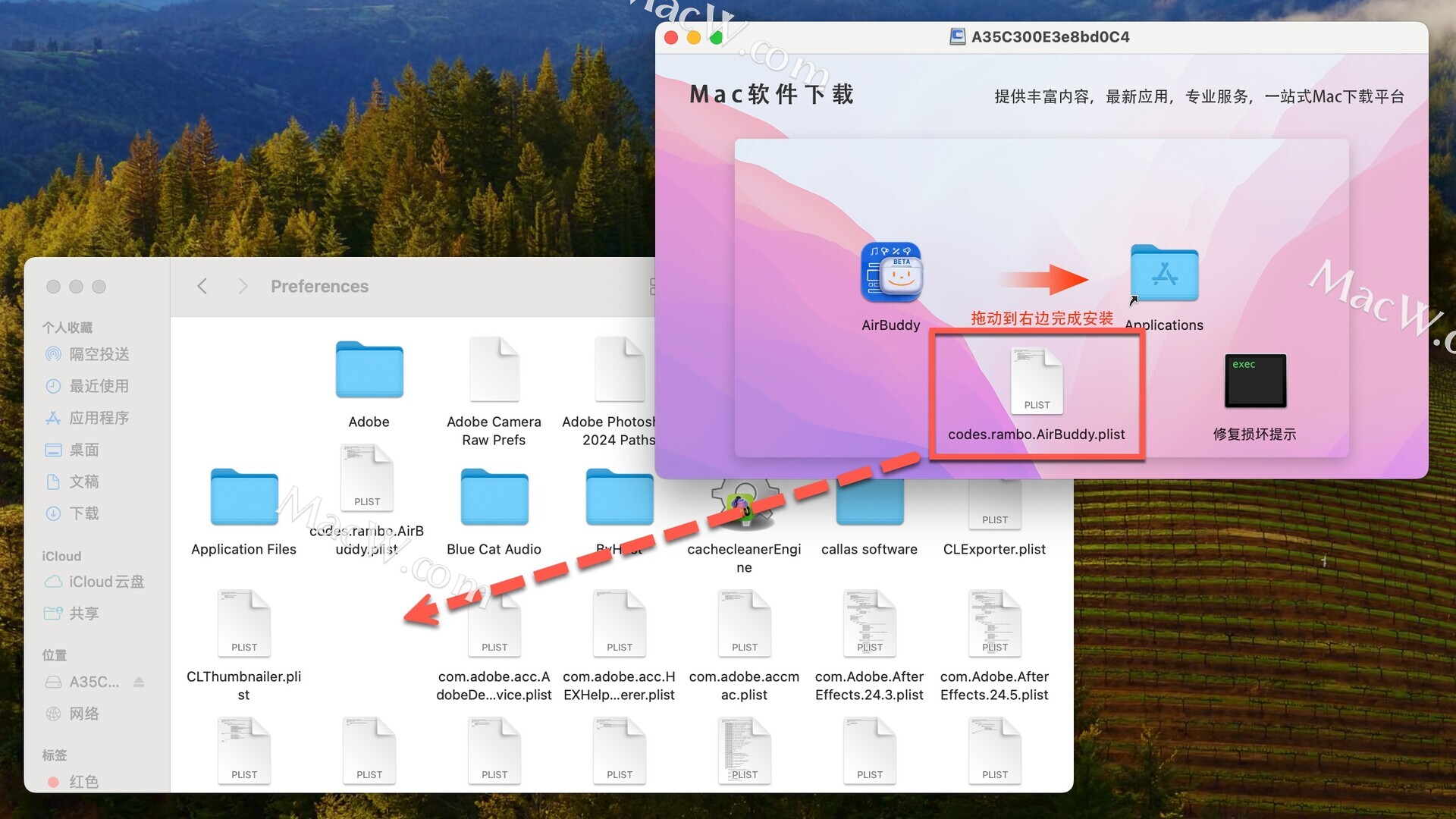This screenshot has height=819, width=1456.
Task: Click the Preferences window title
Action: (319, 286)
